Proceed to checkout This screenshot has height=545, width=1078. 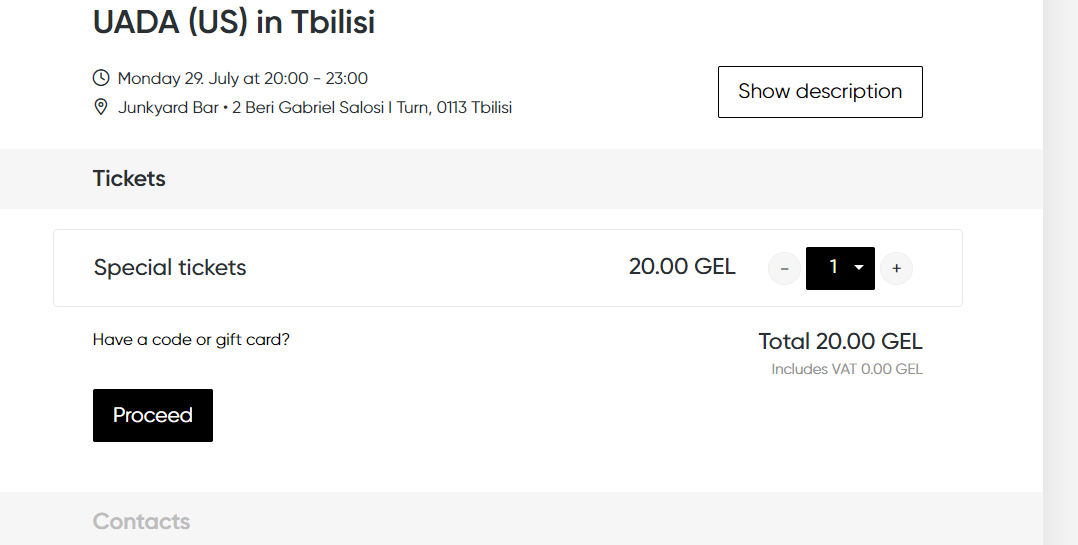(x=153, y=415)
